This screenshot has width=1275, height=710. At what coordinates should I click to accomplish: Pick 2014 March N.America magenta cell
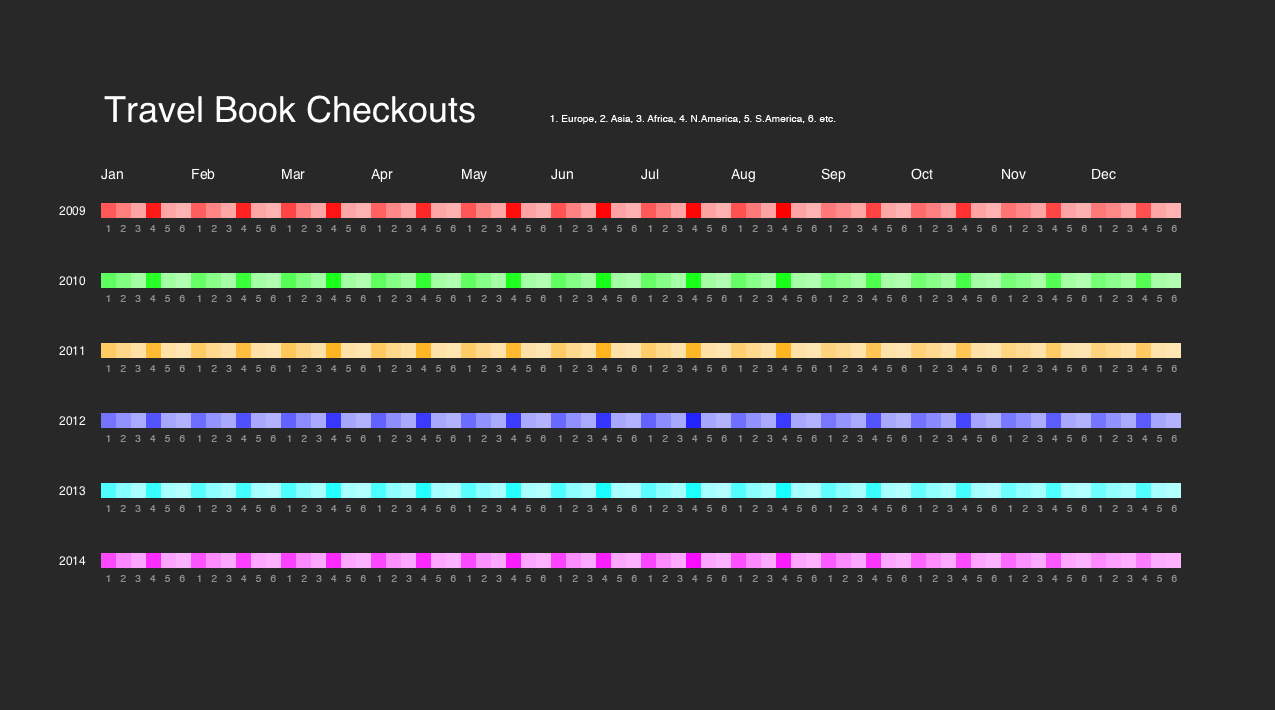pos(333,561)
